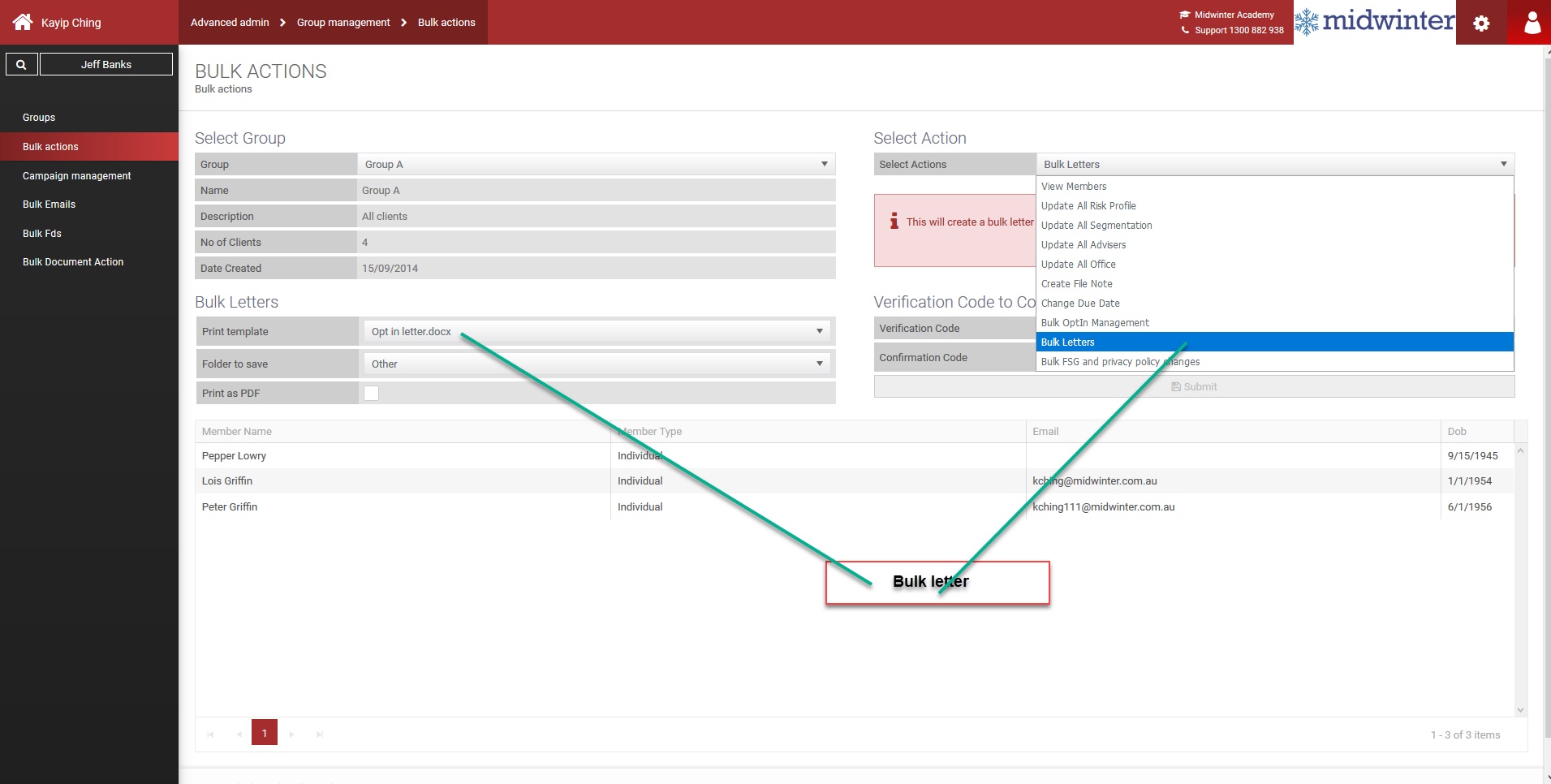Click the midwinter logo
Image resolution: width=1551 pixels, height=784 pixels.
pos(1375,21)
